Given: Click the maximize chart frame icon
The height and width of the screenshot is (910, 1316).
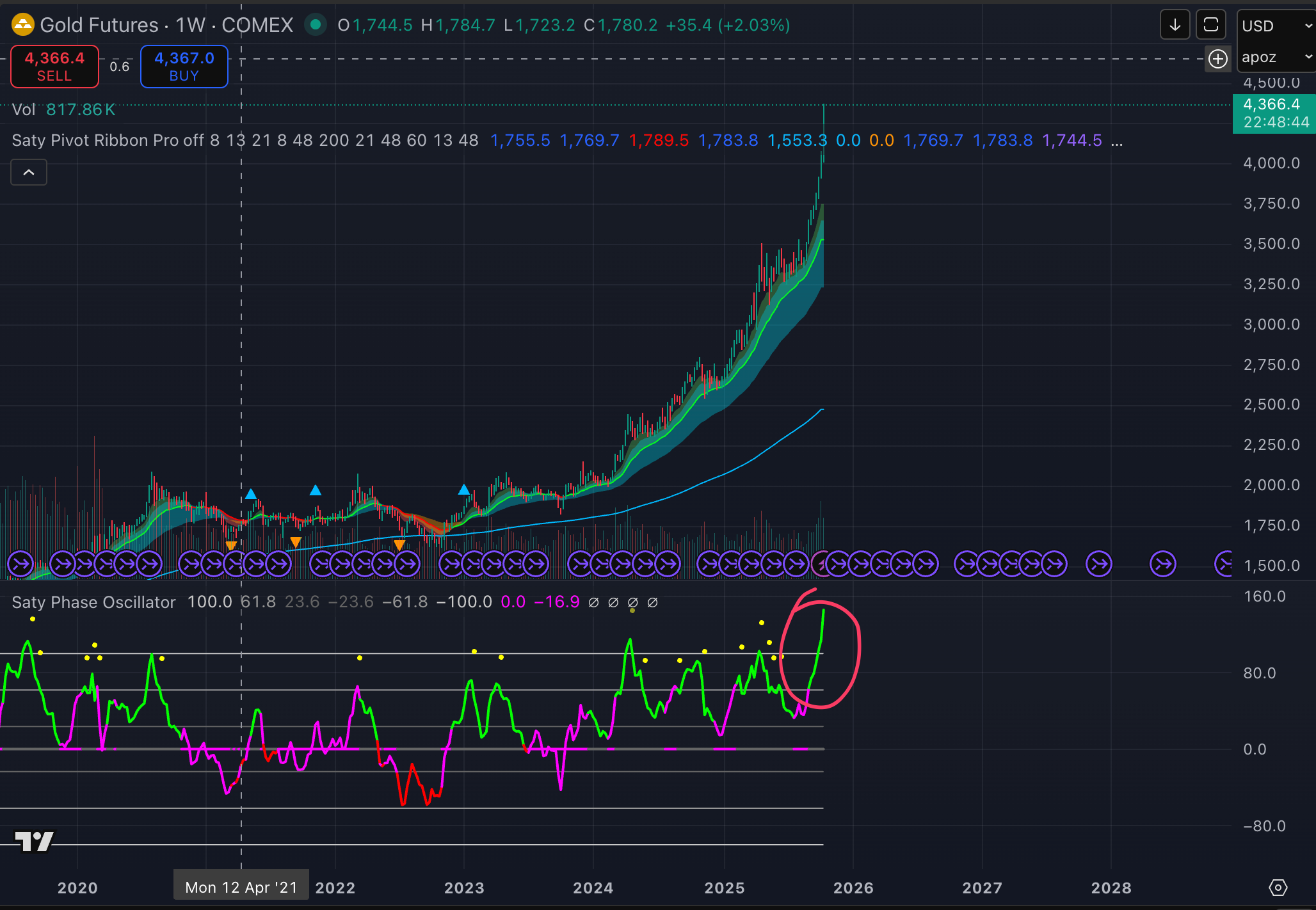Looking at the screenshot, I should pos(1210,26).
